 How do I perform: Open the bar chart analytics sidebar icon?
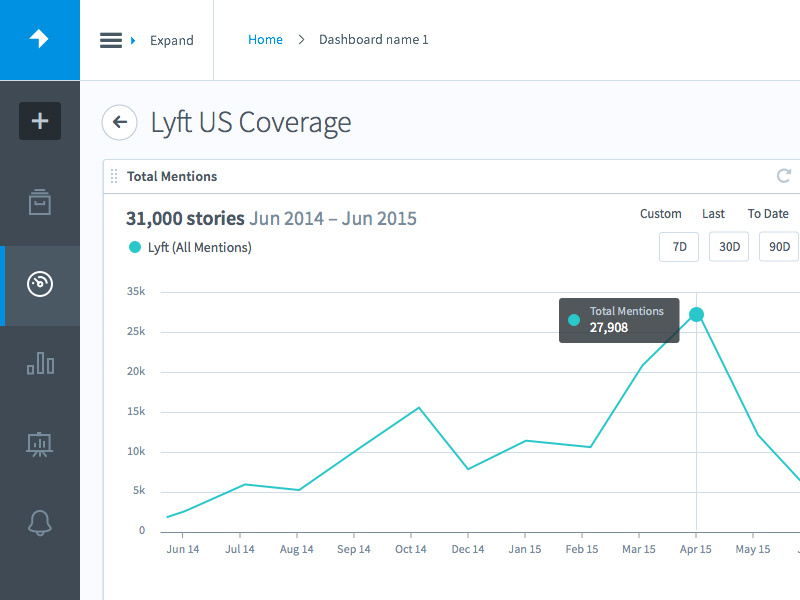point(39,364)
